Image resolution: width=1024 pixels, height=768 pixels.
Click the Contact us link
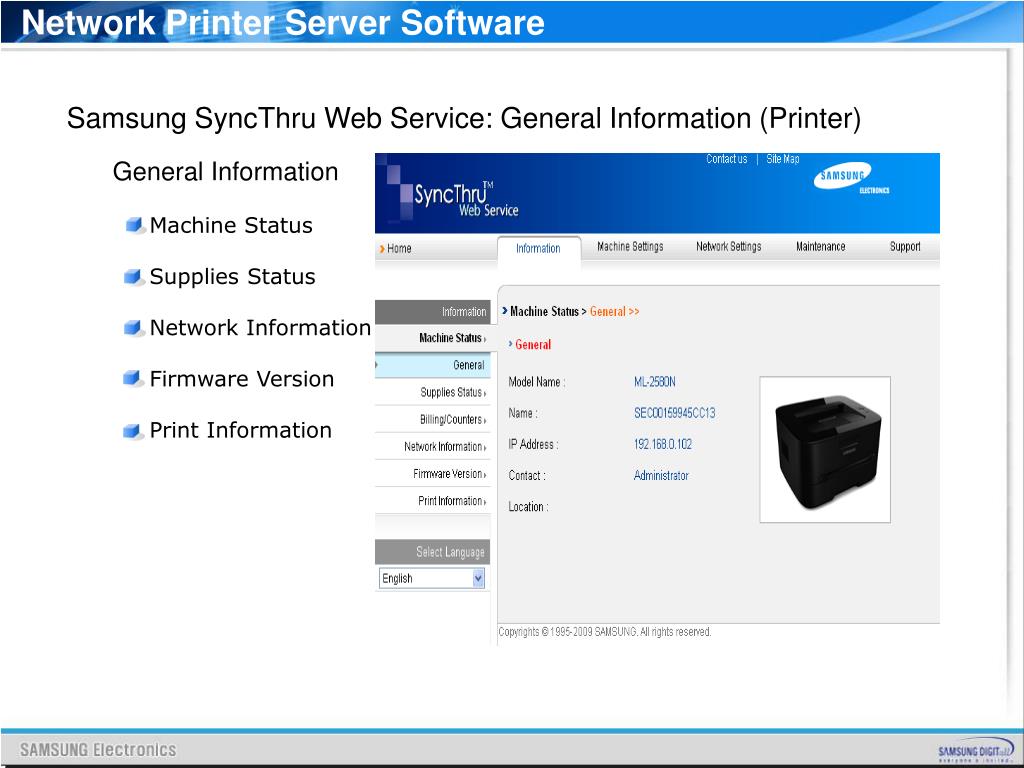tap(726, 159)
